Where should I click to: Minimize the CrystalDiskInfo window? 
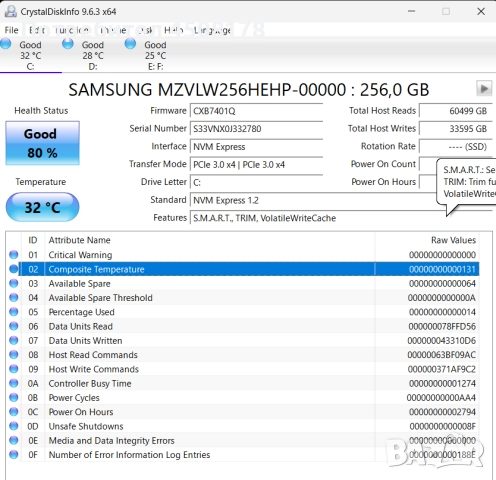(x=412, y=11)
